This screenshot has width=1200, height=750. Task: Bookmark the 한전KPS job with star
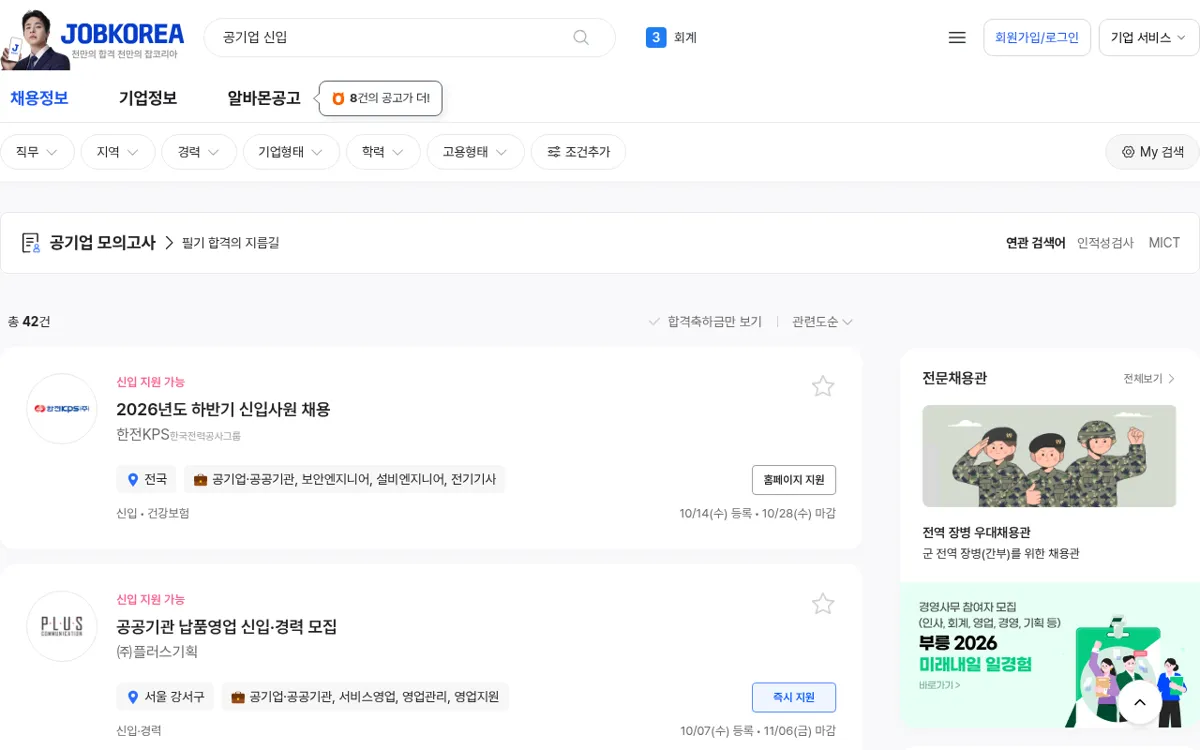823,386
